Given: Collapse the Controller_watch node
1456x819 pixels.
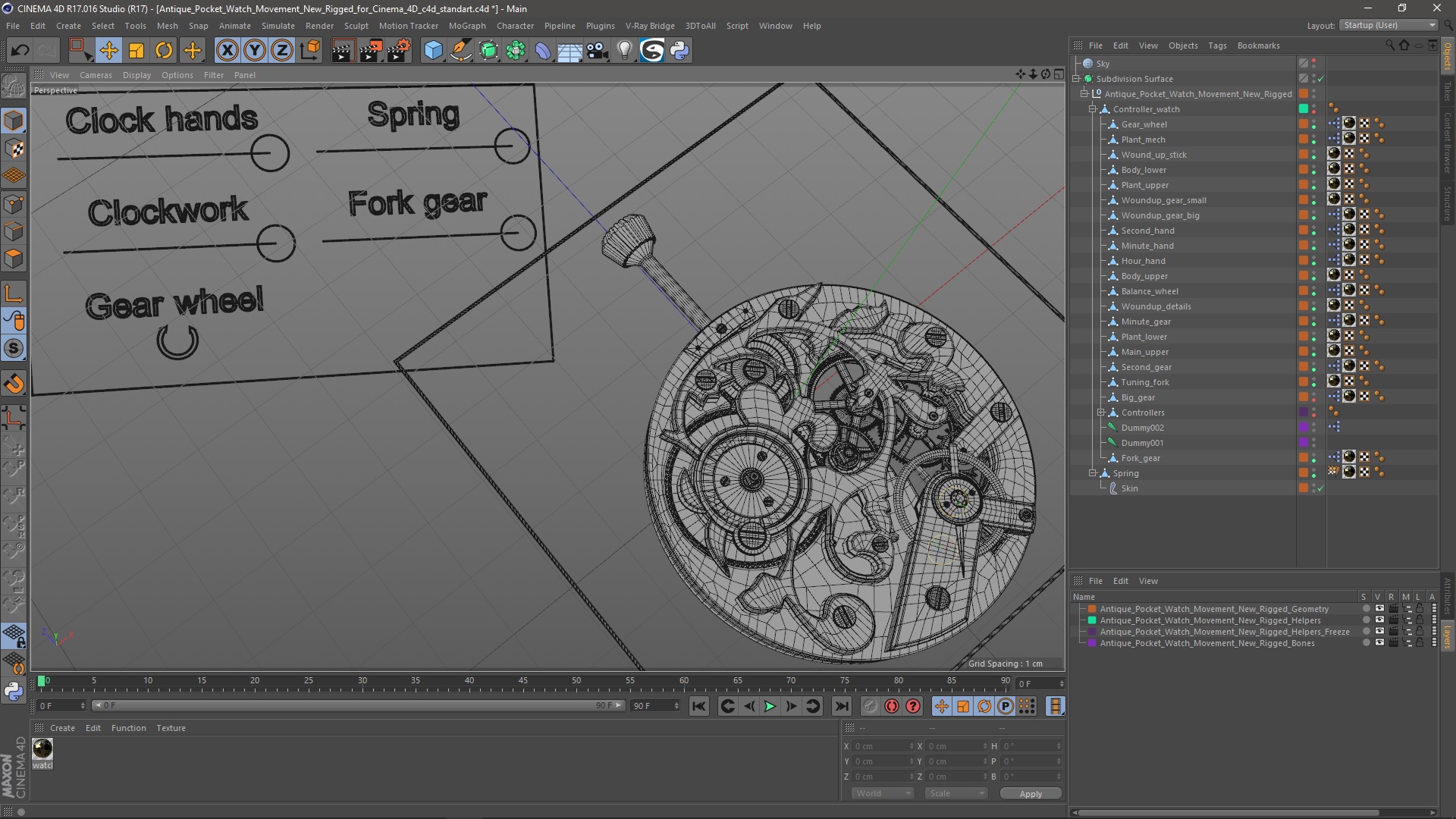Looking at the screenshot, I should (1093, 109).
